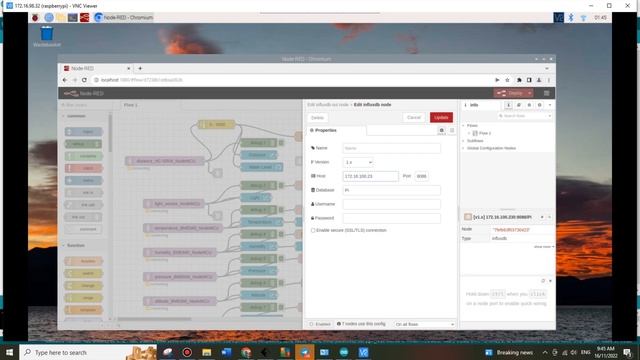Bookmark page with the star icon
640x360 pixels.
tap(507, 80)
